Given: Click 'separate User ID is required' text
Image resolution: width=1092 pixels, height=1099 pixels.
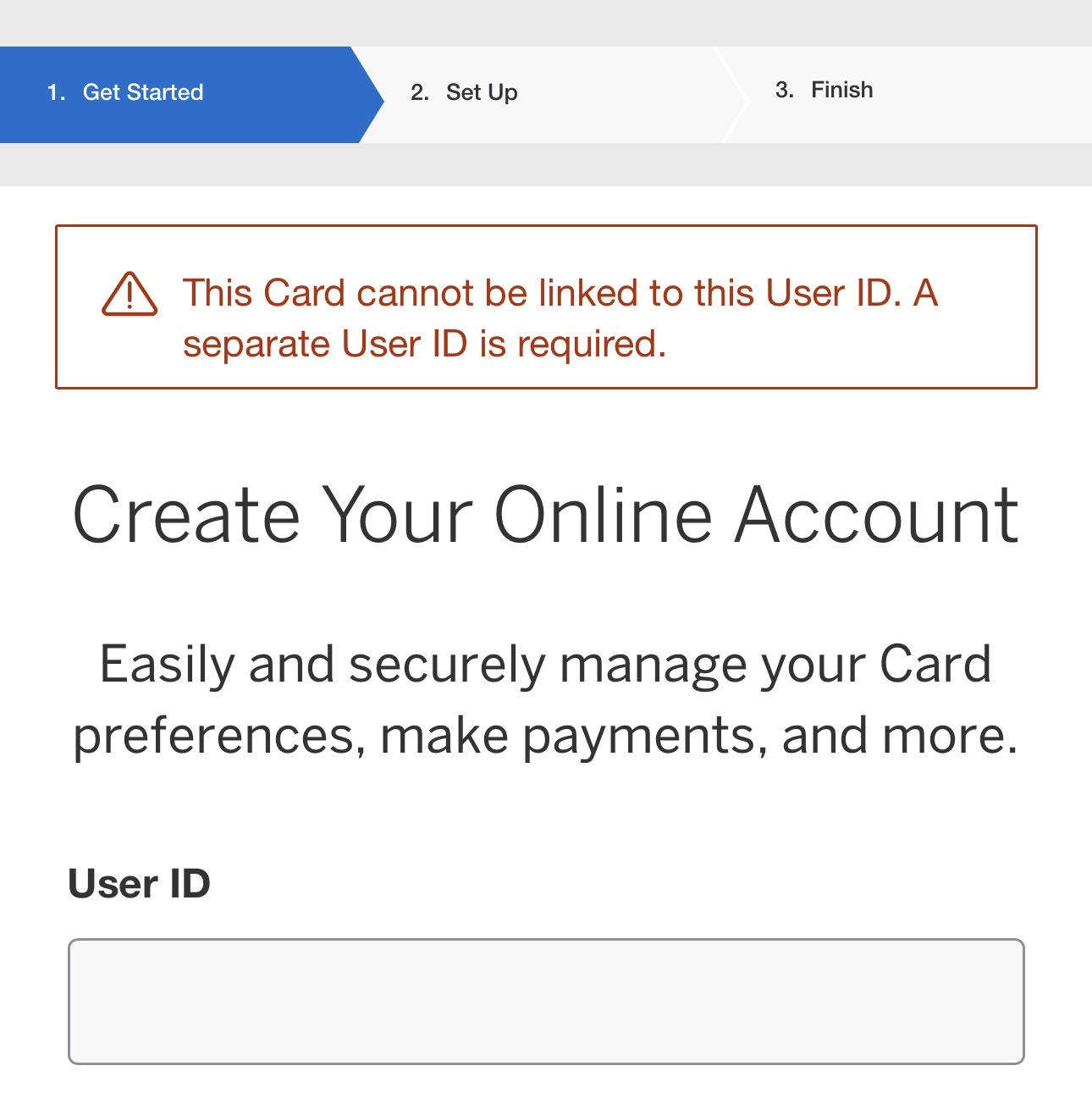Looking at the screenshot, I should pos(424,345).
